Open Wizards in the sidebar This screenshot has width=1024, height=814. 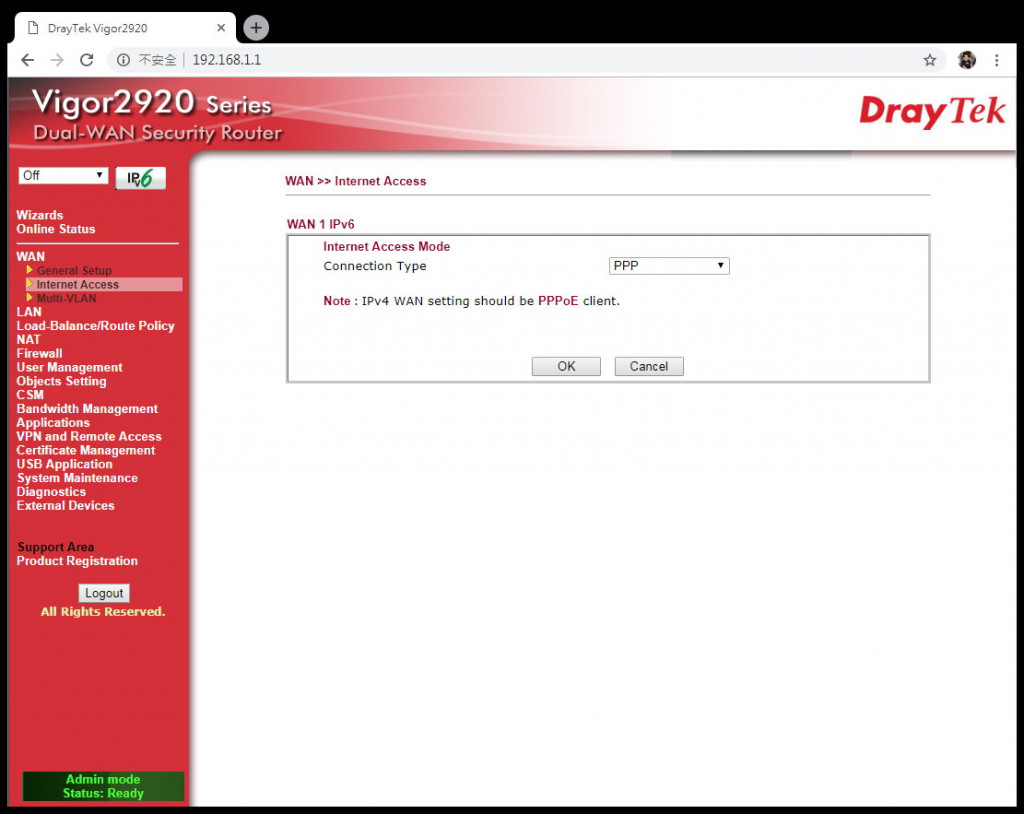click(x=40, y=215)
